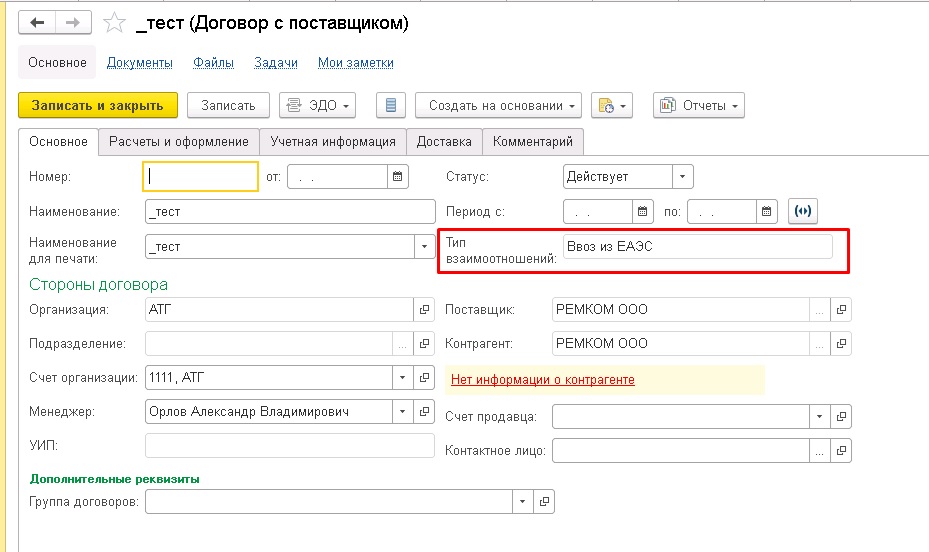Focus the Номер input field
This screenshot has width=929, height=552.
coord(201,176)
